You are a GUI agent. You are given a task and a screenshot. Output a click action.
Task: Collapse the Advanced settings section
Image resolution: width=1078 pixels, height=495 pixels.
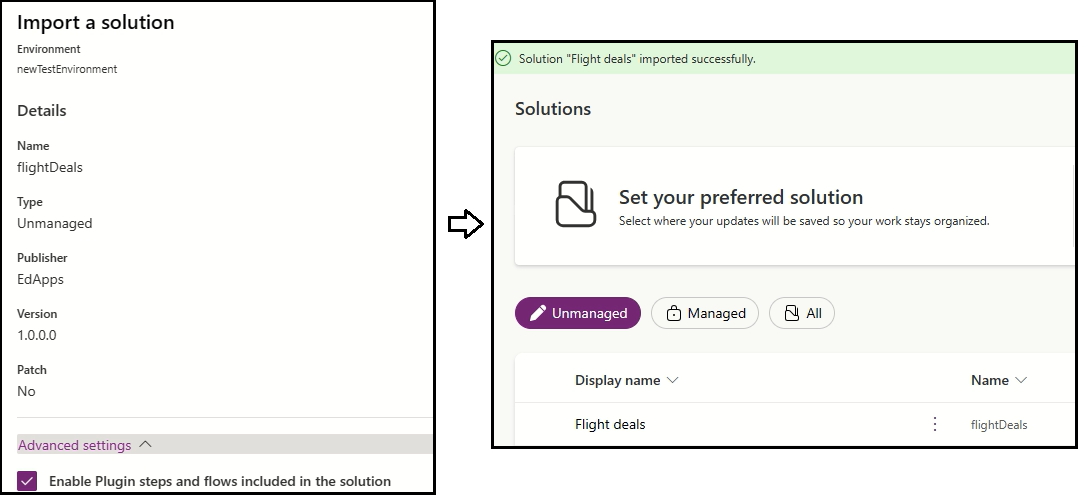click(x=74, y=445)
